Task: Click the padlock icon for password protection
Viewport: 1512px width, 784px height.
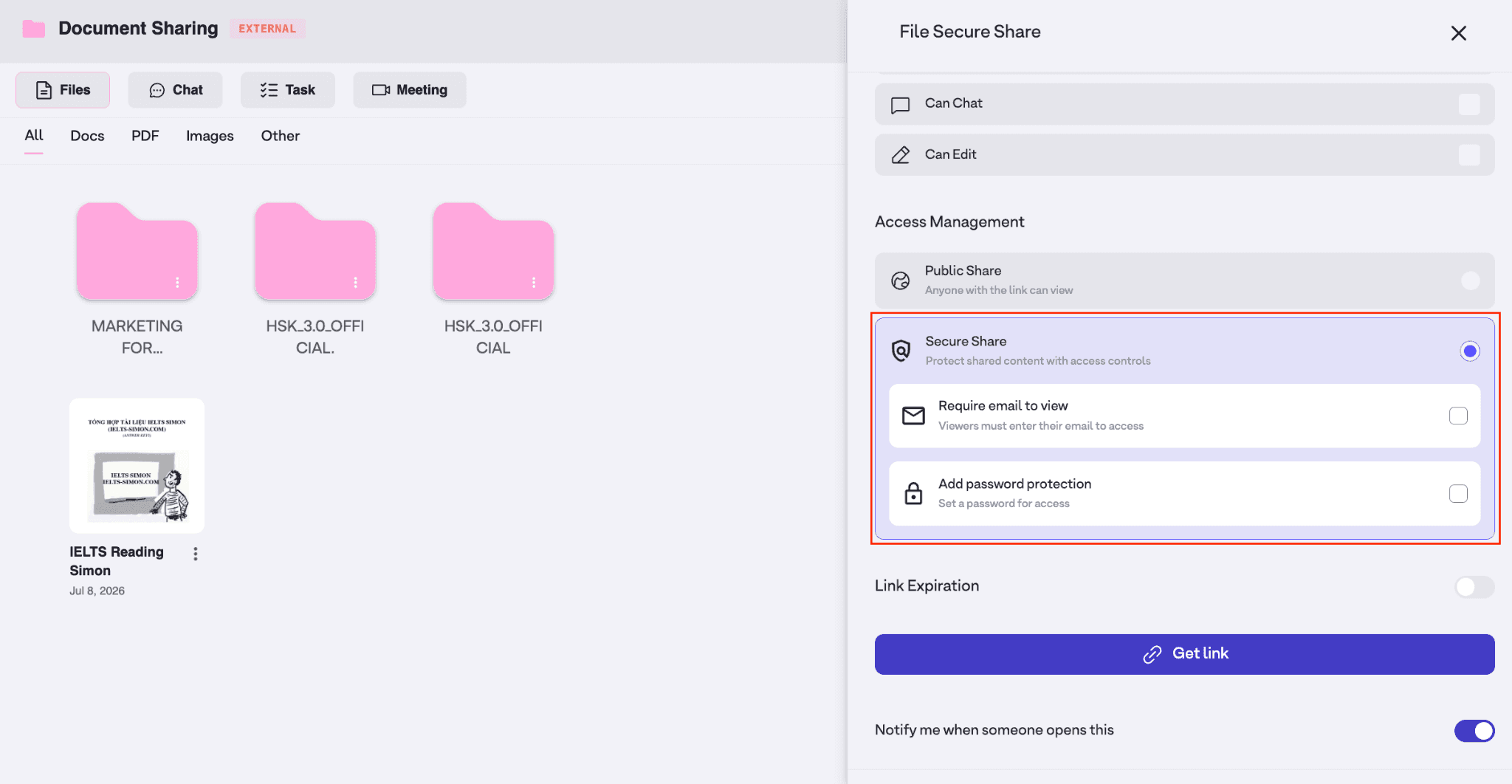Action: pyautogui.click(x=913, y=493)
